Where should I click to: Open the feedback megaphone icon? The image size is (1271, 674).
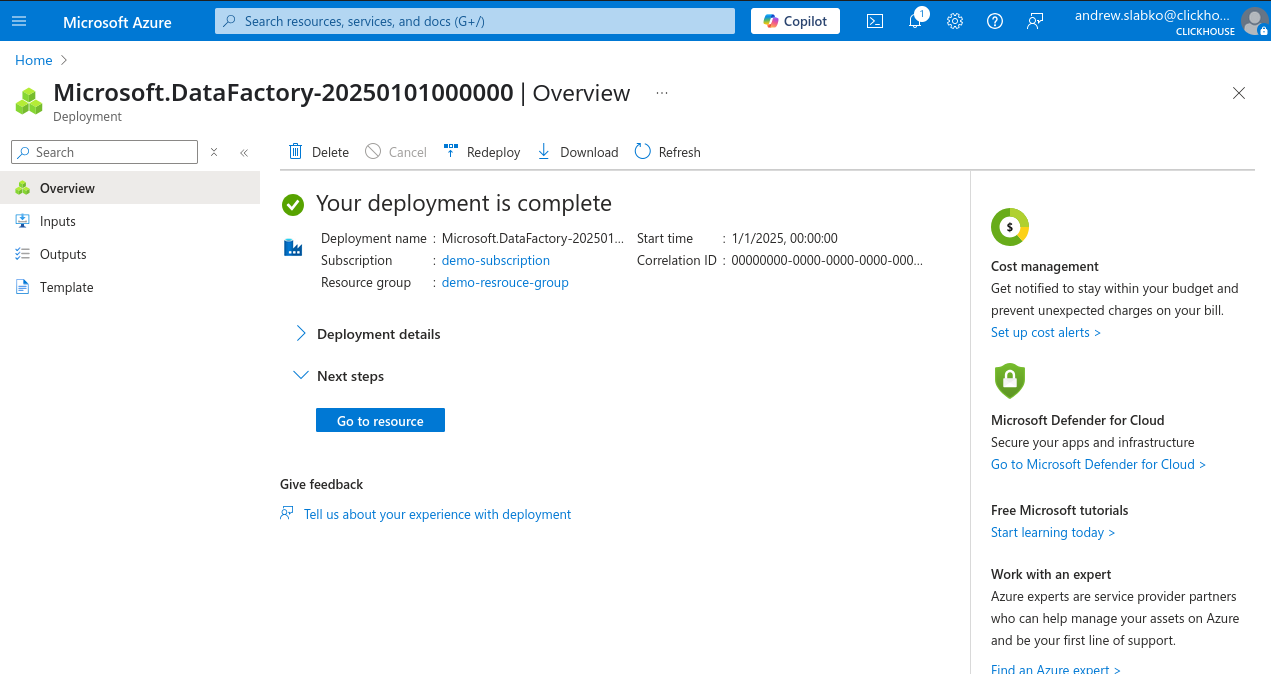[x=1034, y=20]
